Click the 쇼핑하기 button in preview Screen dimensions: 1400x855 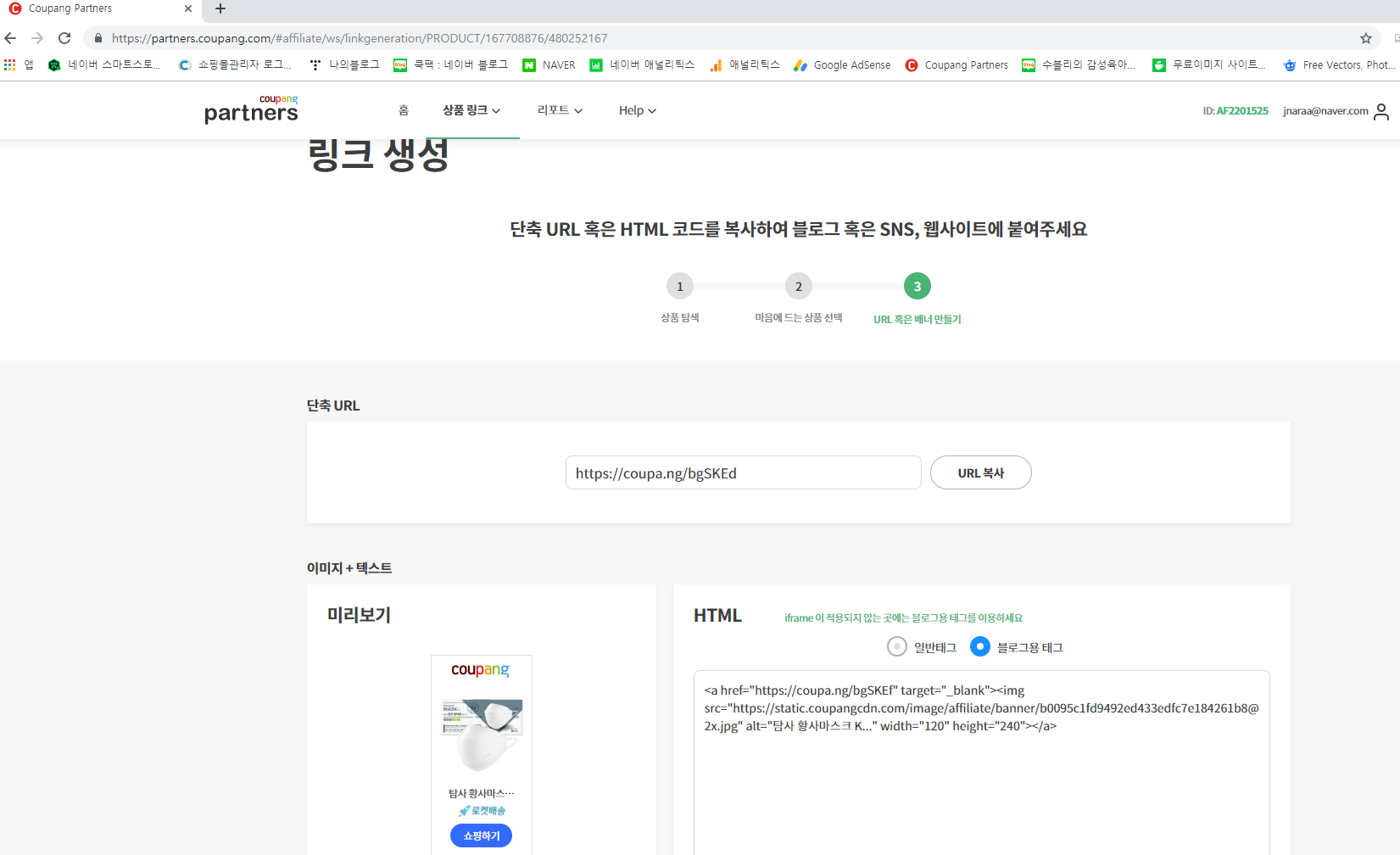[x=481, y=835]
